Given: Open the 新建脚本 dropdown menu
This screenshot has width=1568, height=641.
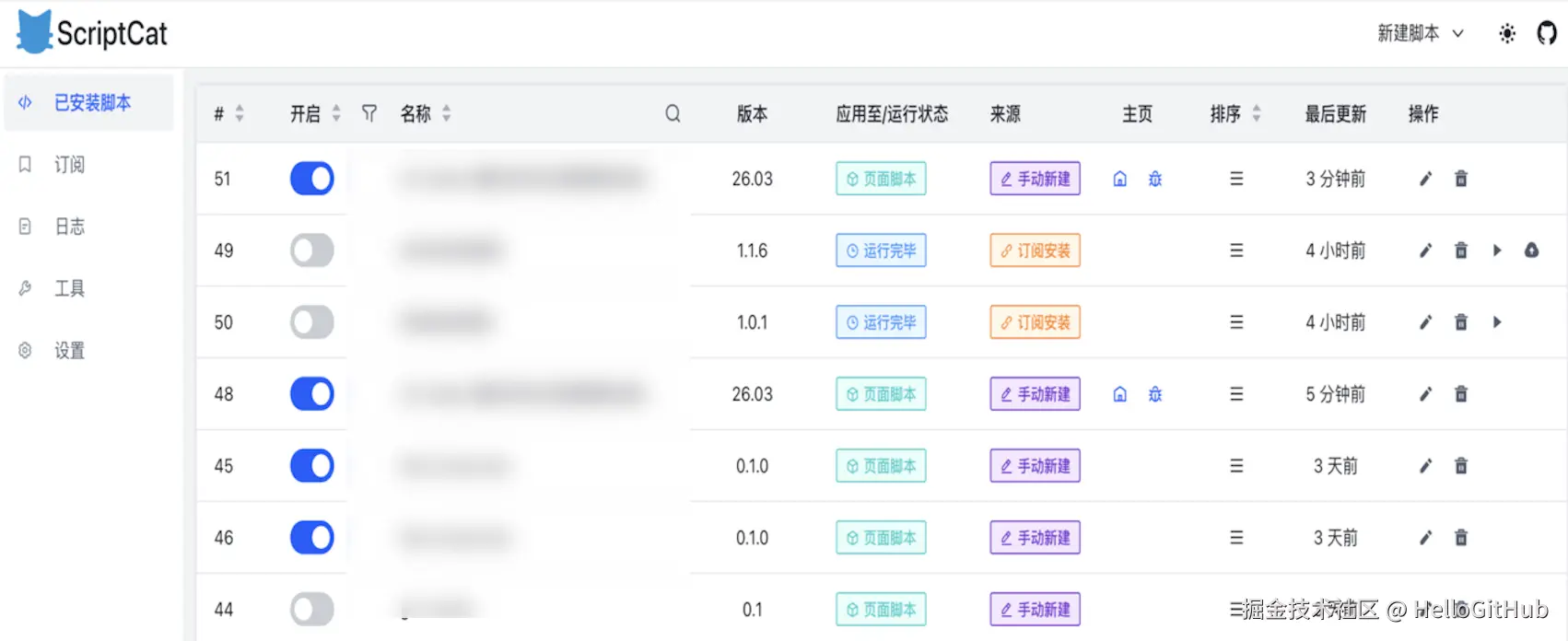Looking at the screenshot, I should 1420,33.
